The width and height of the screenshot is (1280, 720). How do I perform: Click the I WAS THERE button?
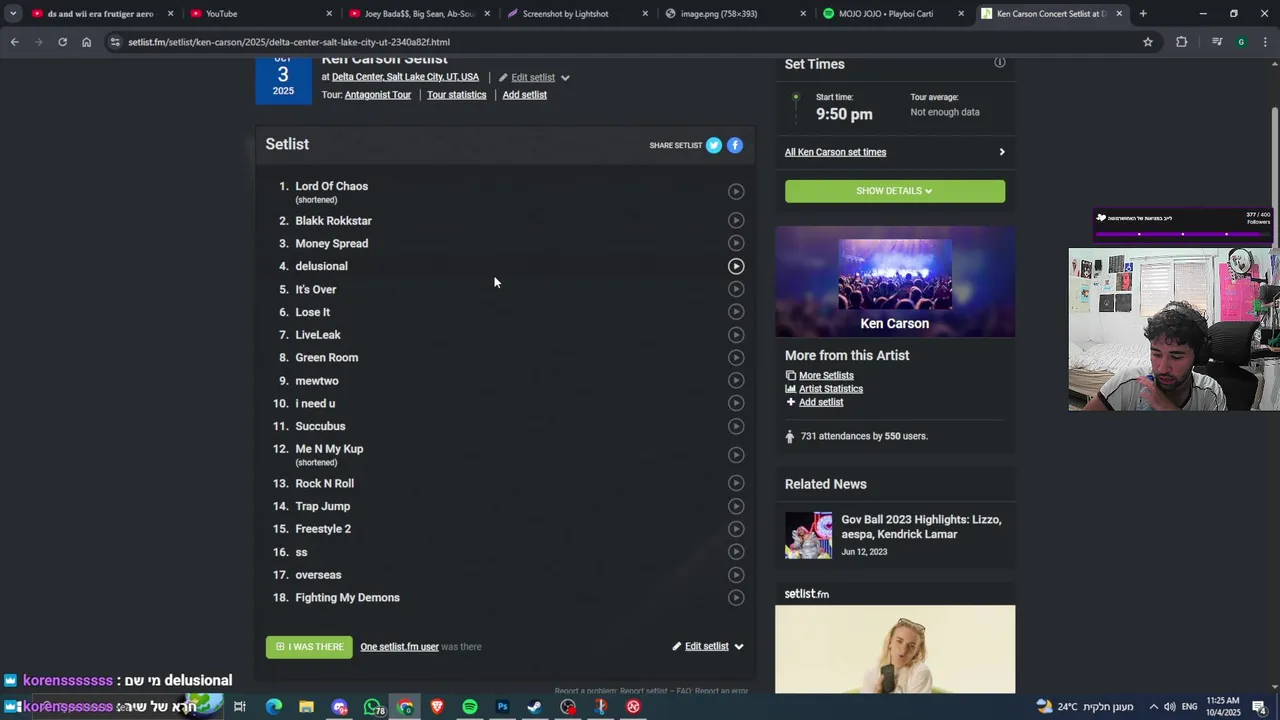(x=309, y=647)
